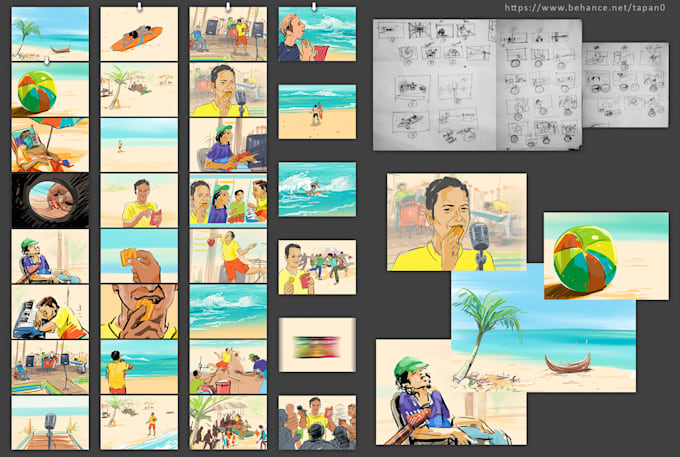Open man with chips and running crowd frame

[x=317, y=267]
